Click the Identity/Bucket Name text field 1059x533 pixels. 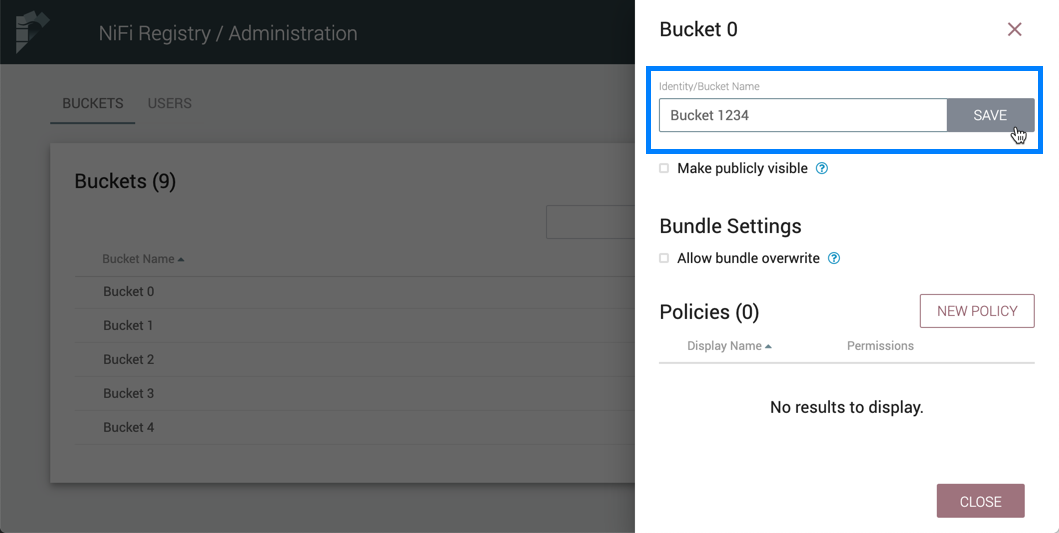point(802,115)
